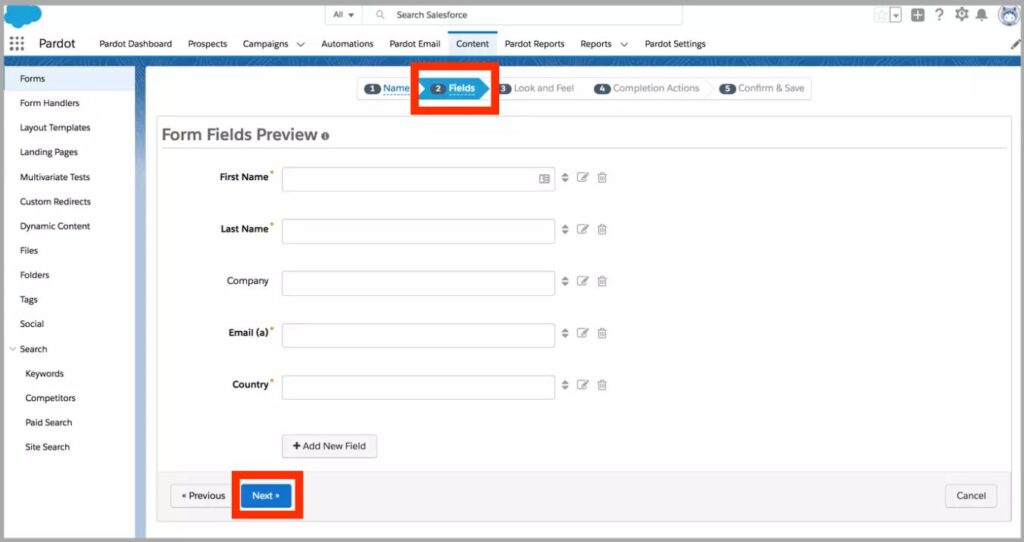This screenshot has width=1024, height=542.
Task: Open the help question mark icon
Action: tap(939, 14)
